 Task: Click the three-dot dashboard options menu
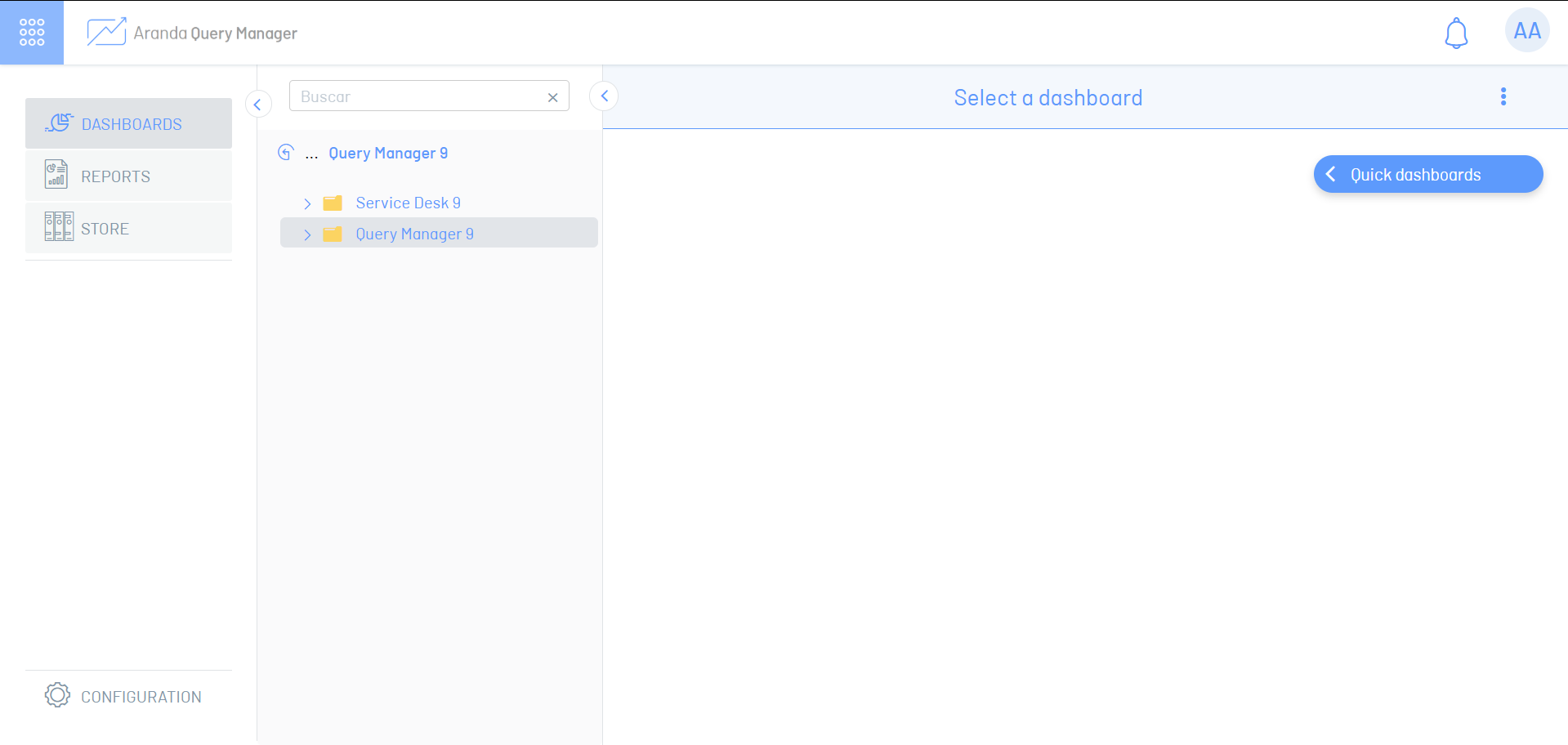click(1503, 97)
